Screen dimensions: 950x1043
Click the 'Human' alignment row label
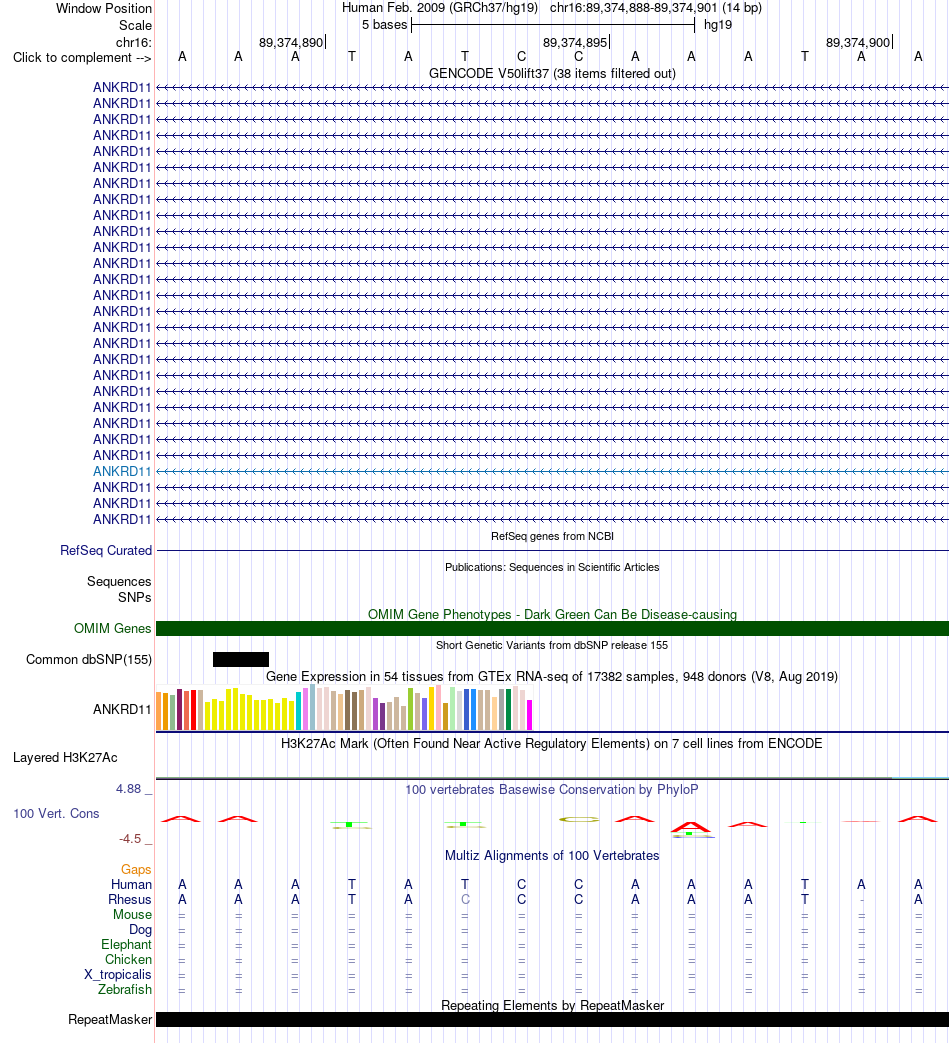pos(132,885)
